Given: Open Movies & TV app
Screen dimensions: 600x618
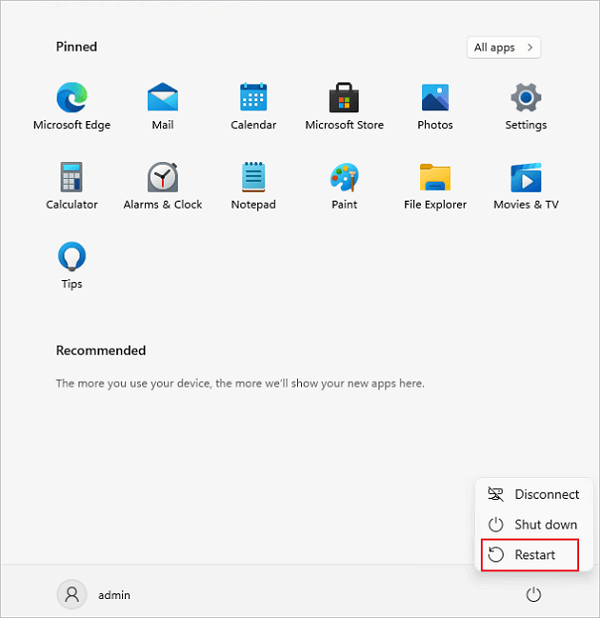Looking at the screenshot, I should point(526,178).
